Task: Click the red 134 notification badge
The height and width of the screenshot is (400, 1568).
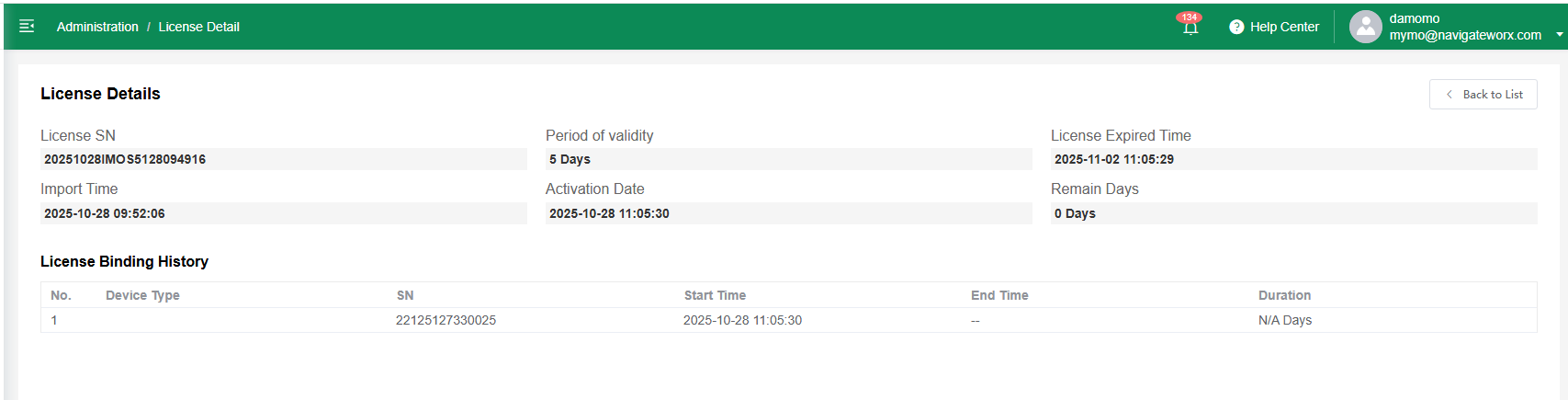Action: [1190, 17]
